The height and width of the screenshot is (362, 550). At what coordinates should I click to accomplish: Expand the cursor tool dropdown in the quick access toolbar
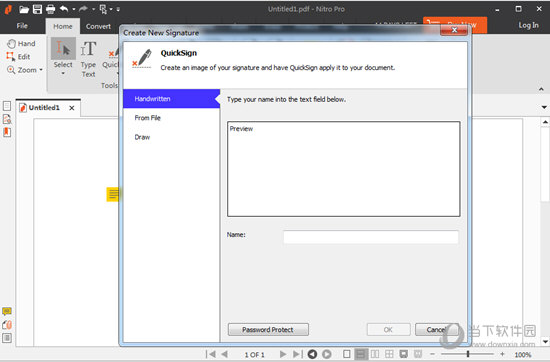point(111,9)
